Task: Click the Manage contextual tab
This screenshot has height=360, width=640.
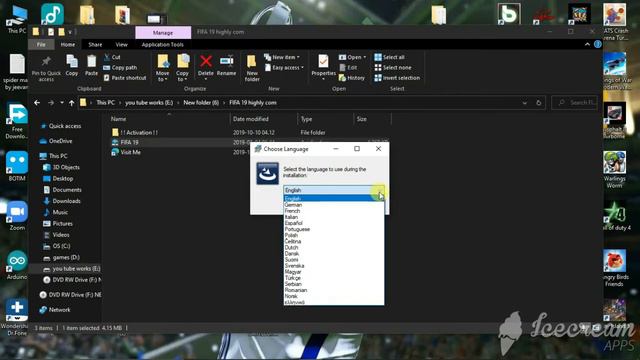Action: pyautogui.click(x=163, y=32)
